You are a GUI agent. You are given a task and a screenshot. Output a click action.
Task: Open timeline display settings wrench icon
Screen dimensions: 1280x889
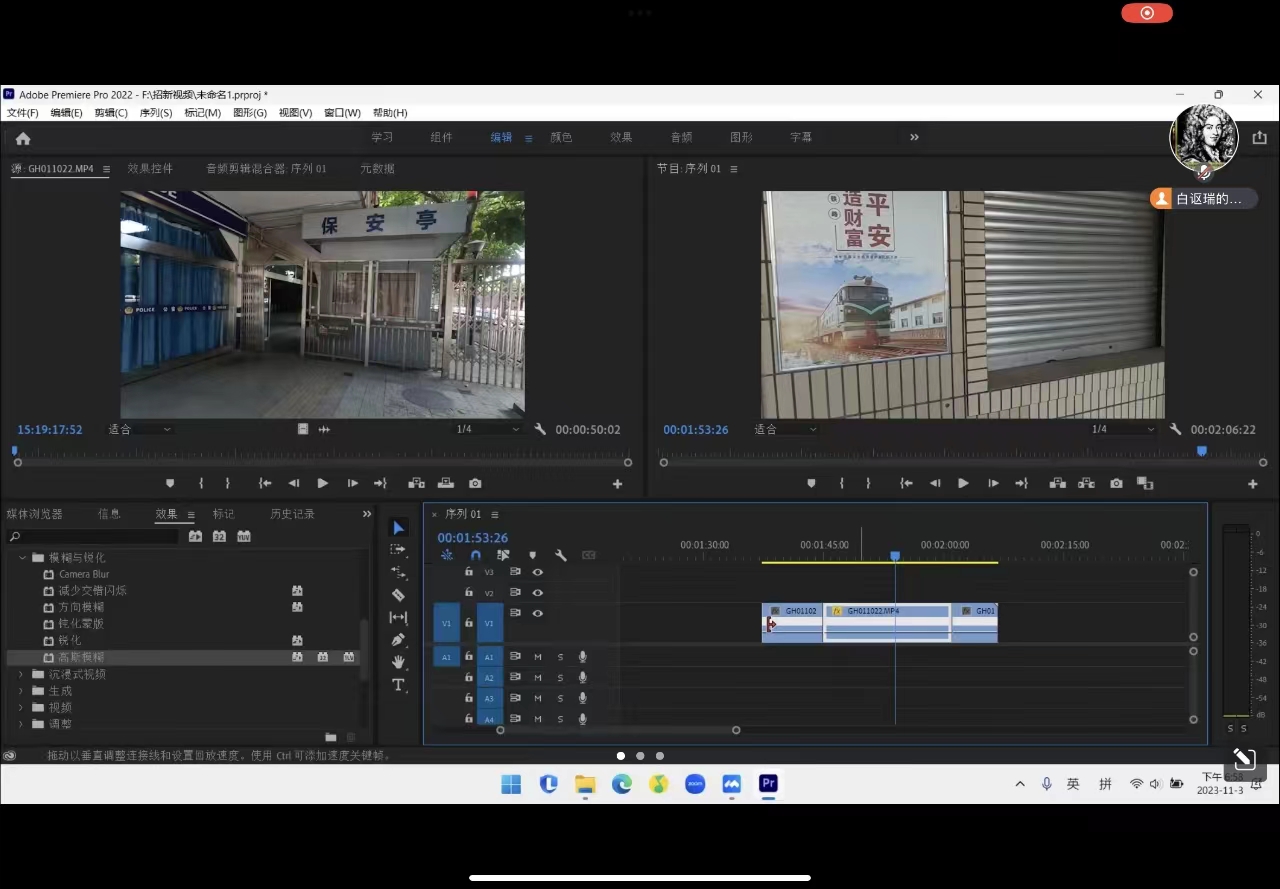click(561, 555)
